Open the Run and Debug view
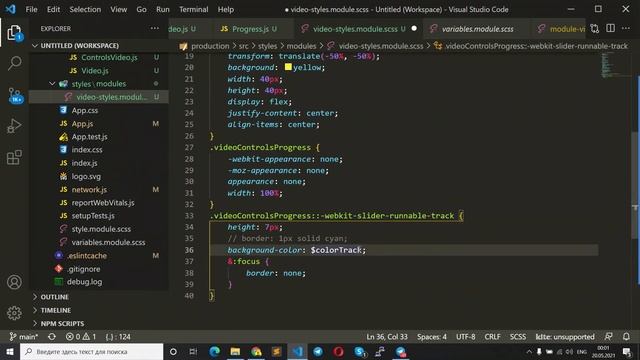This screenshot has height=360, width=640. [x=14, y=126]
